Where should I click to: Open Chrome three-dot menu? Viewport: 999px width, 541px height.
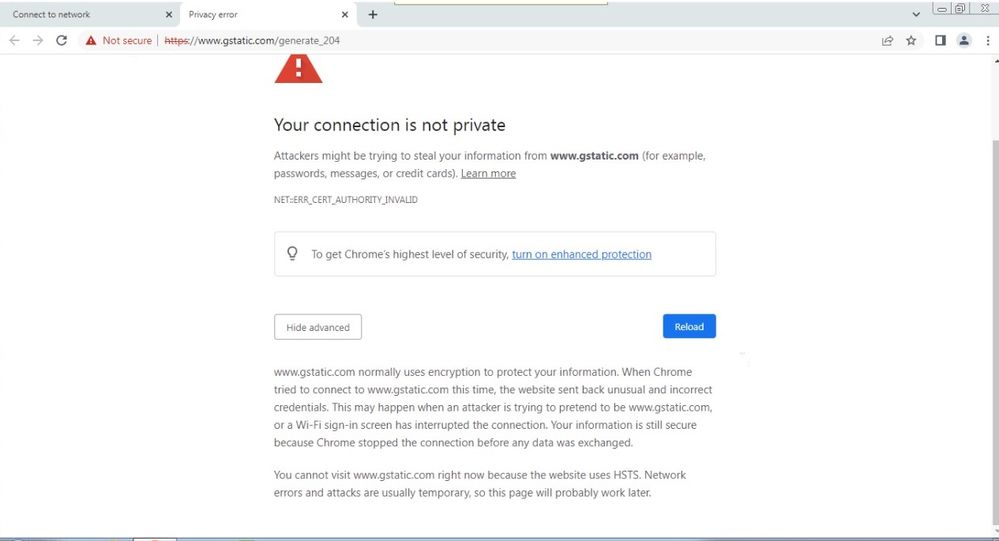click(x=987, y=41)
